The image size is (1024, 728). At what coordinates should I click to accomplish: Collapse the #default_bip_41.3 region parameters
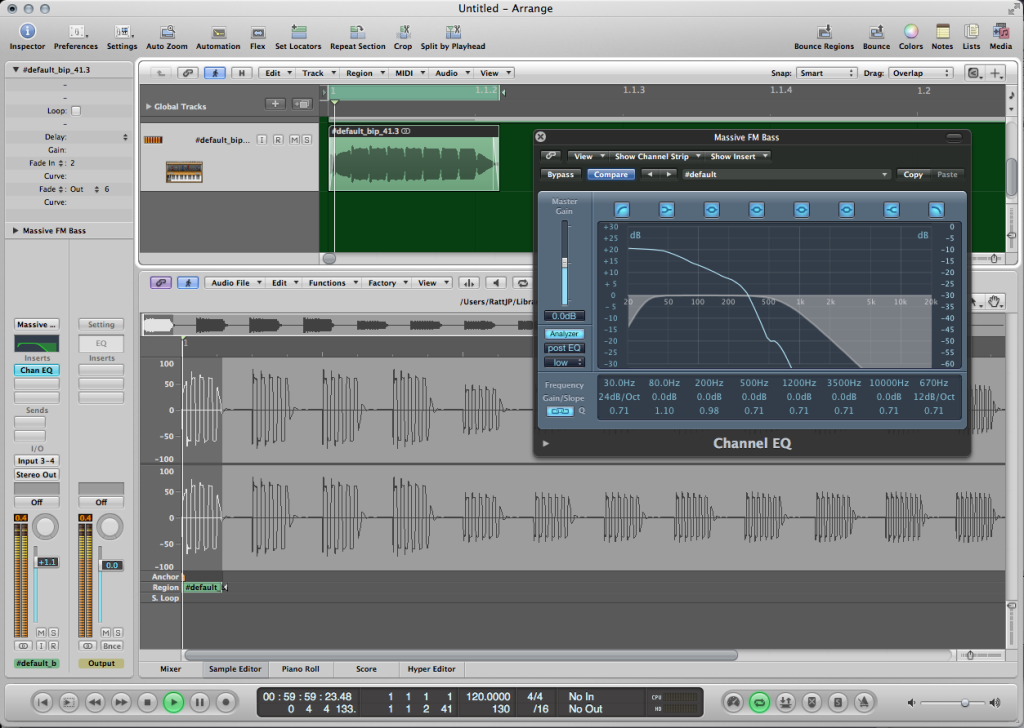(x=16, y=70)
